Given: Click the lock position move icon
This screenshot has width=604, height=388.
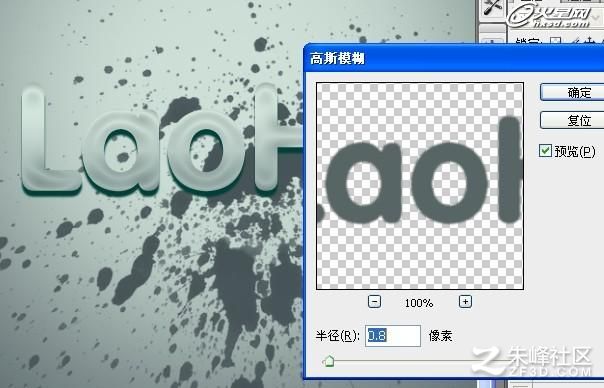Looking at the screenshot, I should 590,41.
